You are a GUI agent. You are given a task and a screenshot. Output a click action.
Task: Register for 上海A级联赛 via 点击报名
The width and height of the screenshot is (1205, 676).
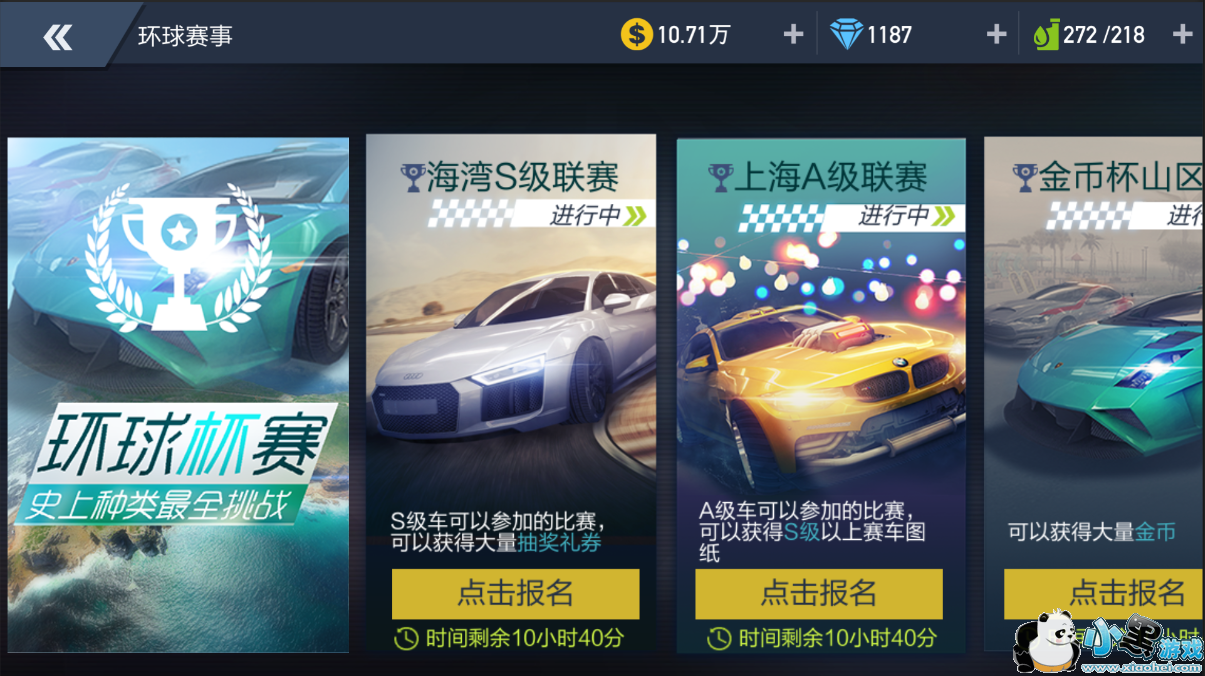pyautogui.click(x=819, y=593)
